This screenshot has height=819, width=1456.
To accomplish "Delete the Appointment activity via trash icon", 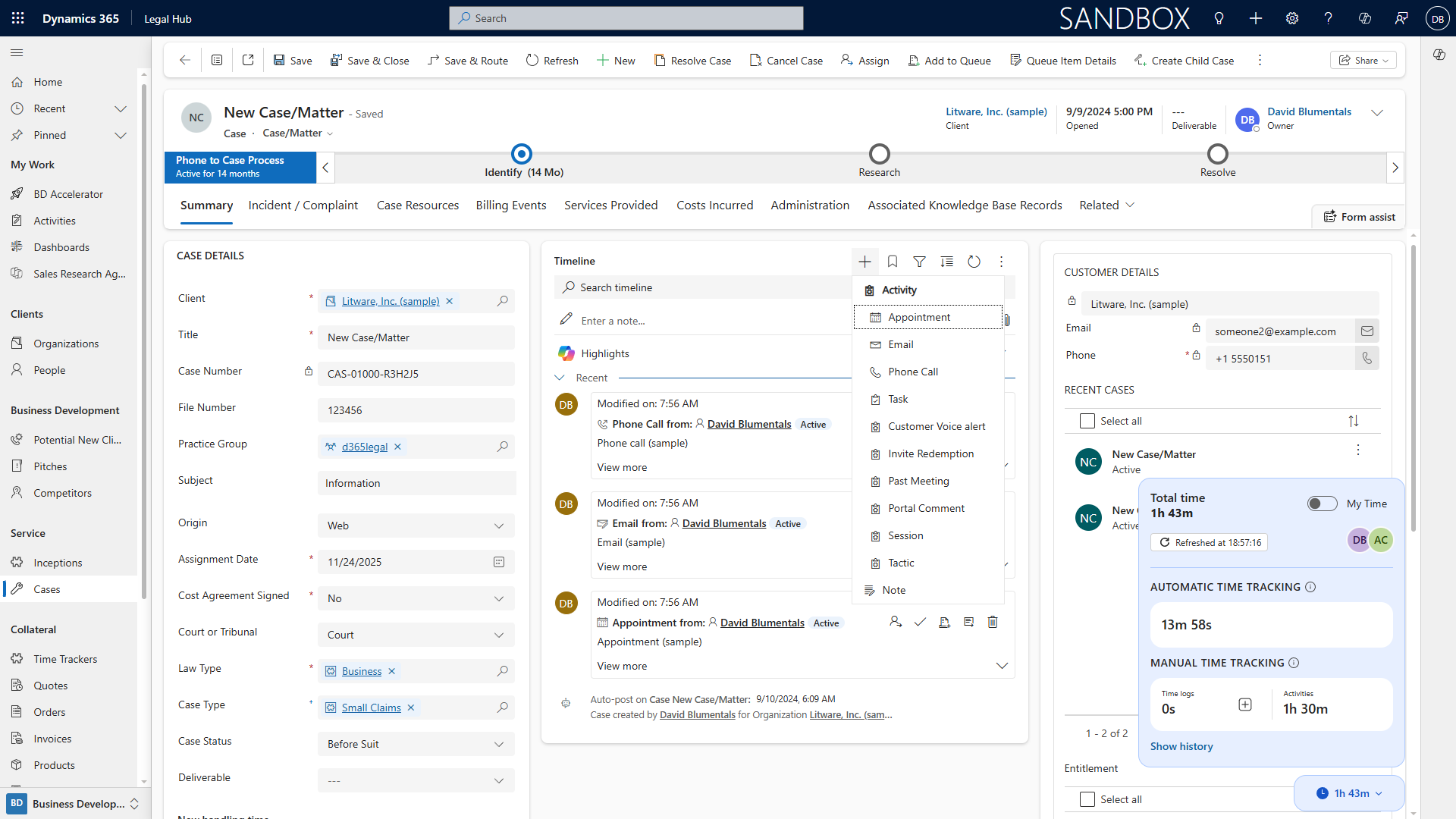I will click(x=993, y=622).
